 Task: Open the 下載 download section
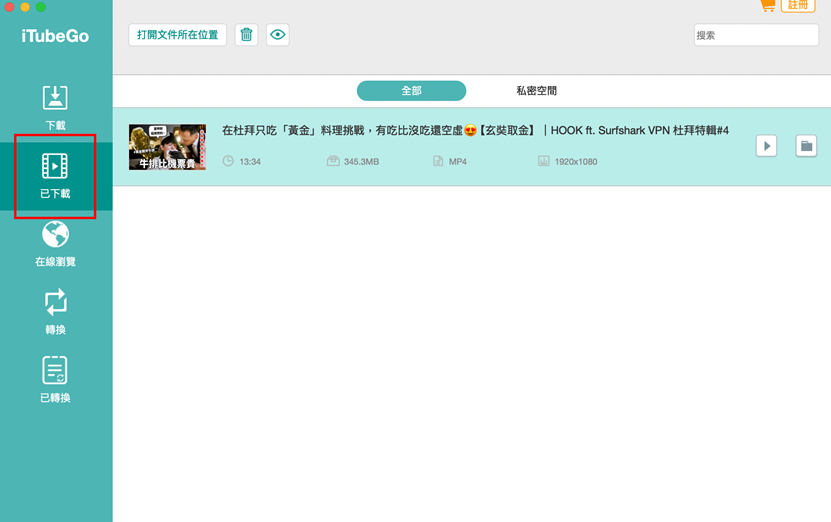[55, 107]
